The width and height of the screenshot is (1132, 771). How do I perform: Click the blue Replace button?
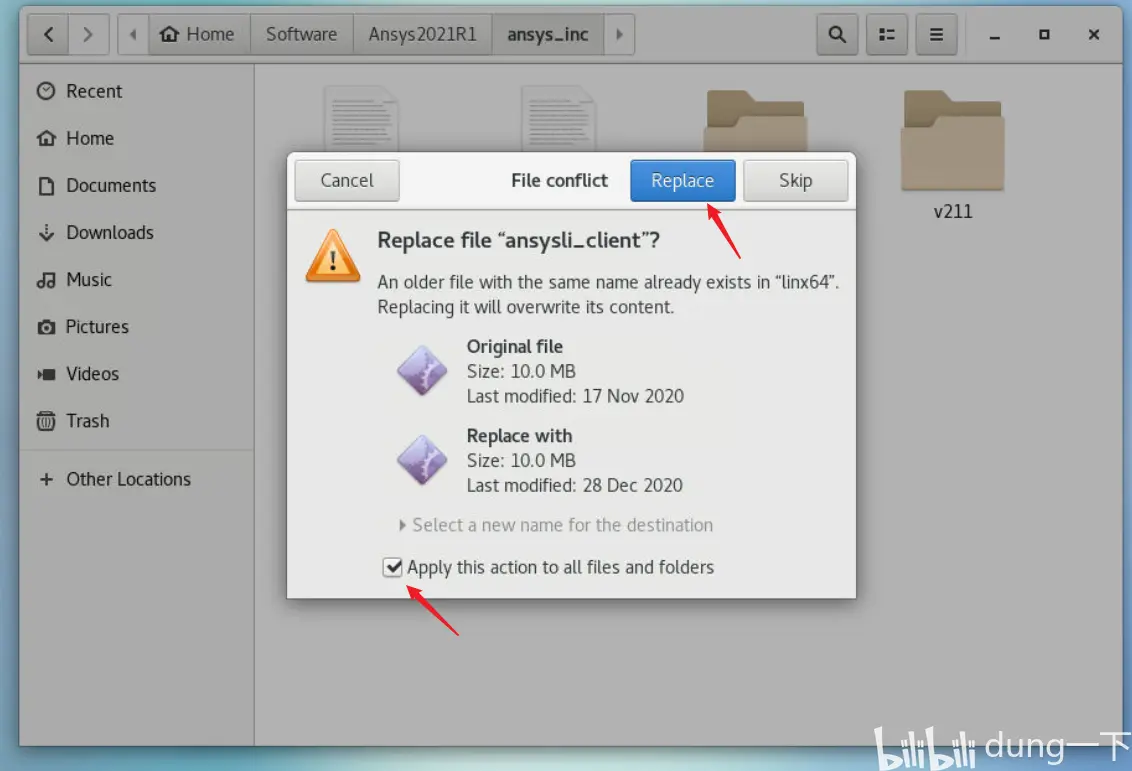point(682,180)
